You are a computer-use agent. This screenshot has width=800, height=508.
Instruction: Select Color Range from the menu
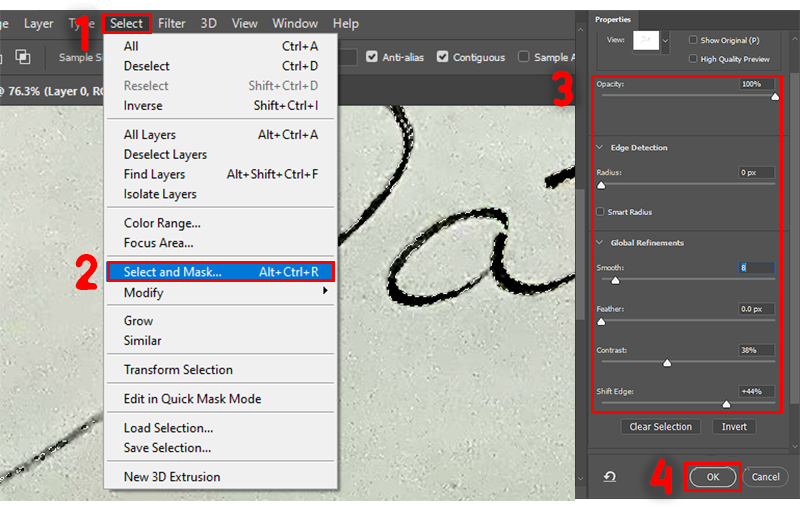tap(162, 223)
